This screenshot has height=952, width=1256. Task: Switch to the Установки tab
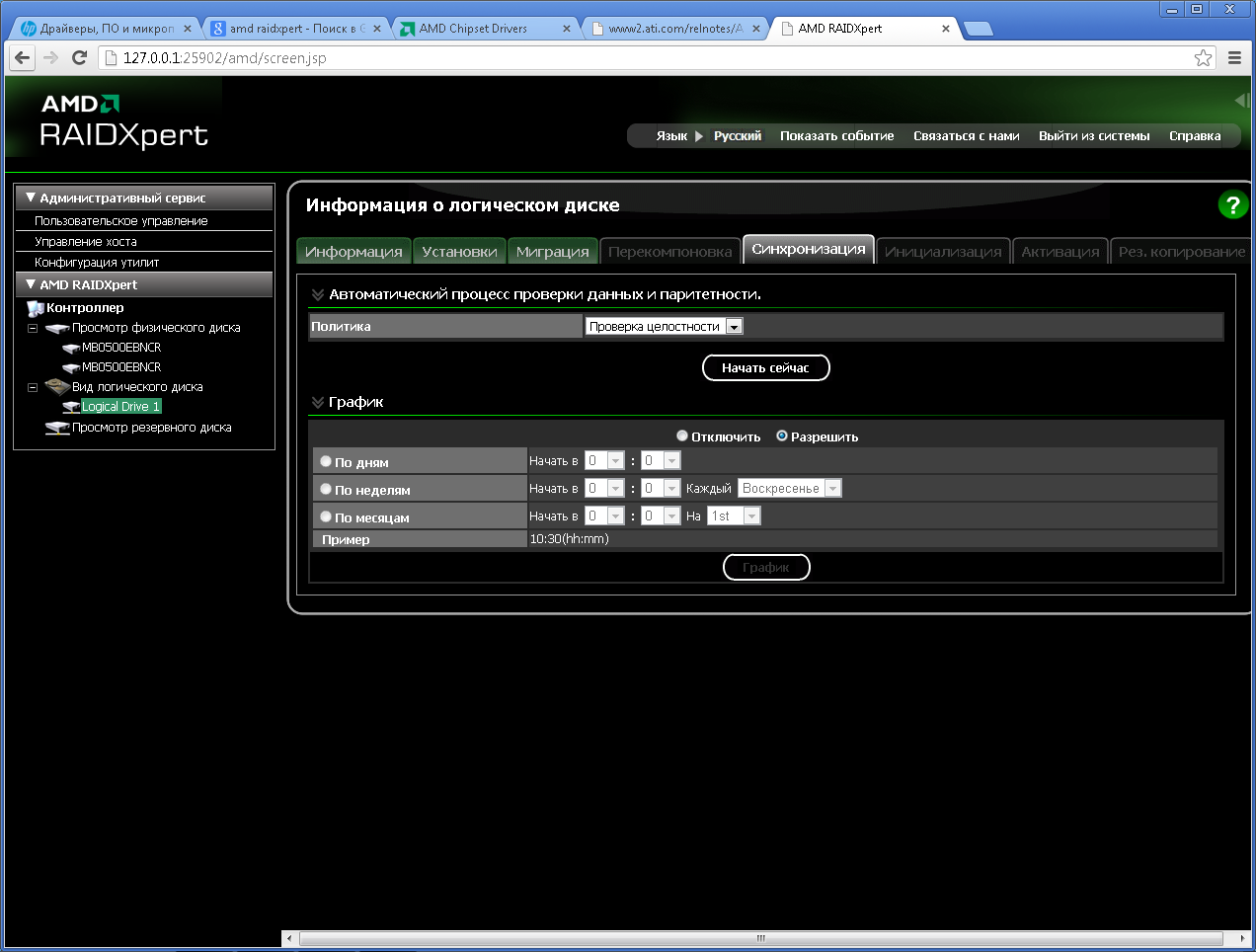[x=459, y=252]
